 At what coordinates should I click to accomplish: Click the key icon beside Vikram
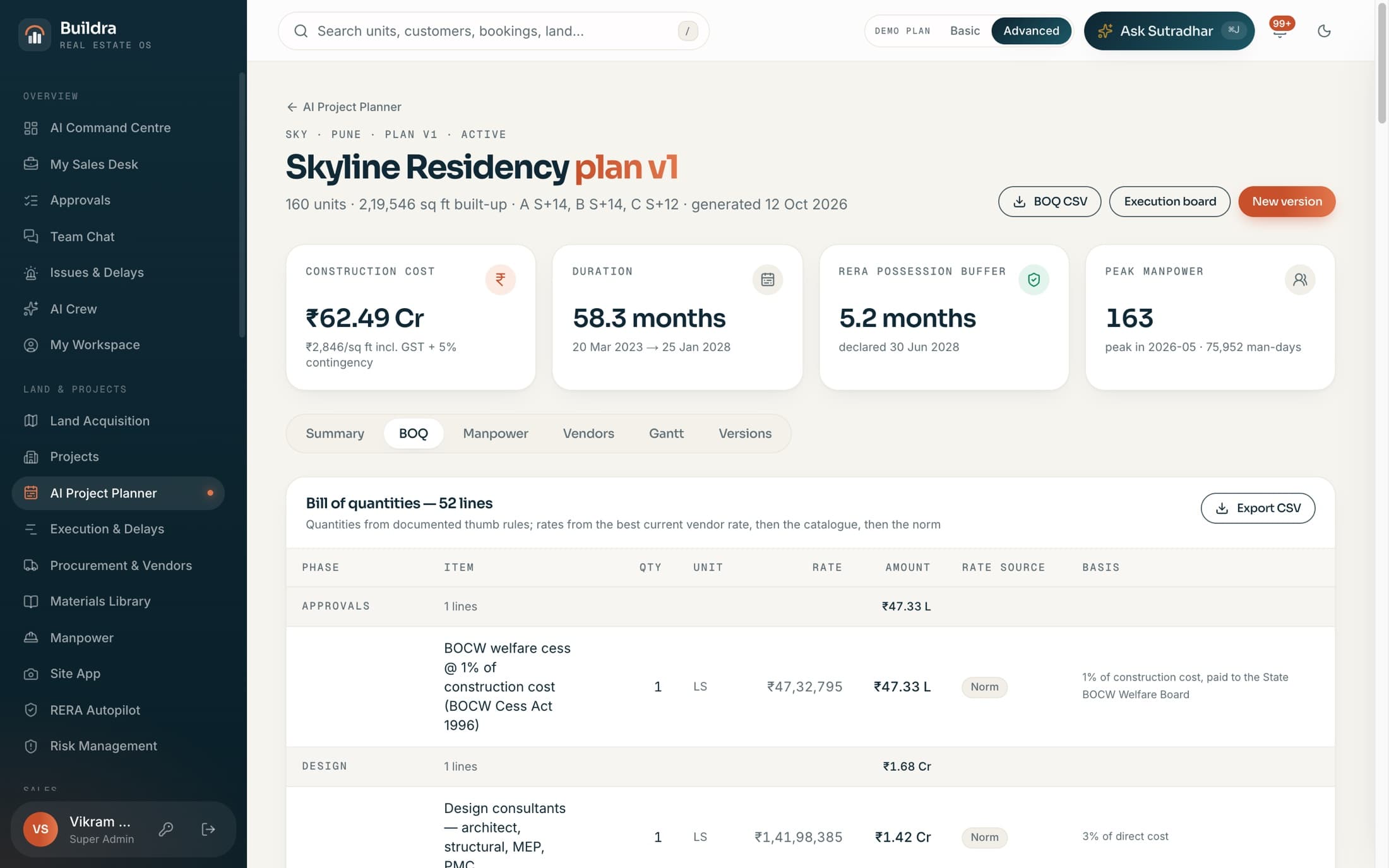(166, 829)
